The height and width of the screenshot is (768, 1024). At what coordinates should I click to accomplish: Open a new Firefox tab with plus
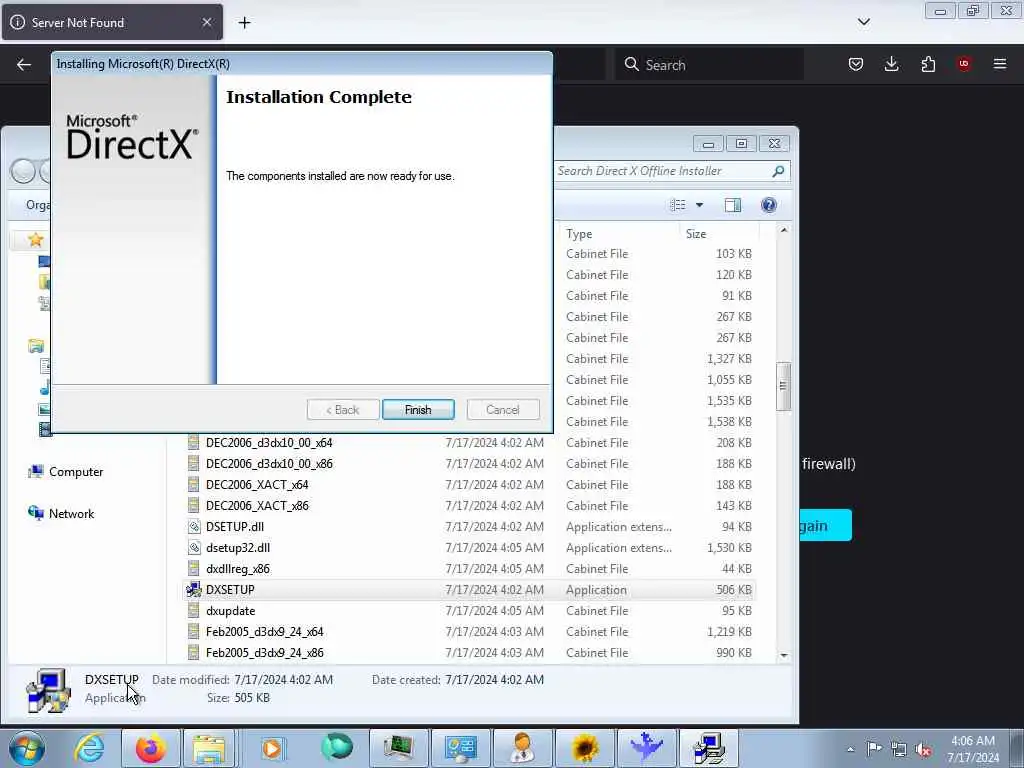coord(244,23)
